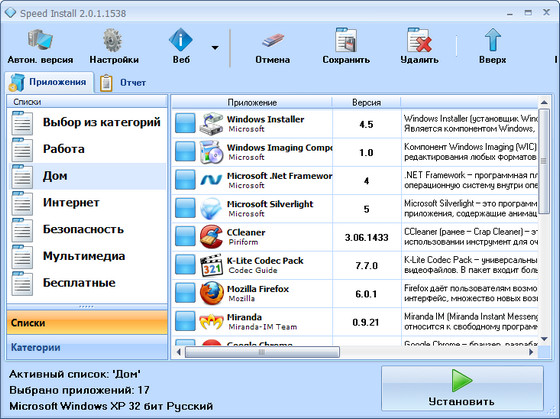Select the Дом list

tap(88, 176)
